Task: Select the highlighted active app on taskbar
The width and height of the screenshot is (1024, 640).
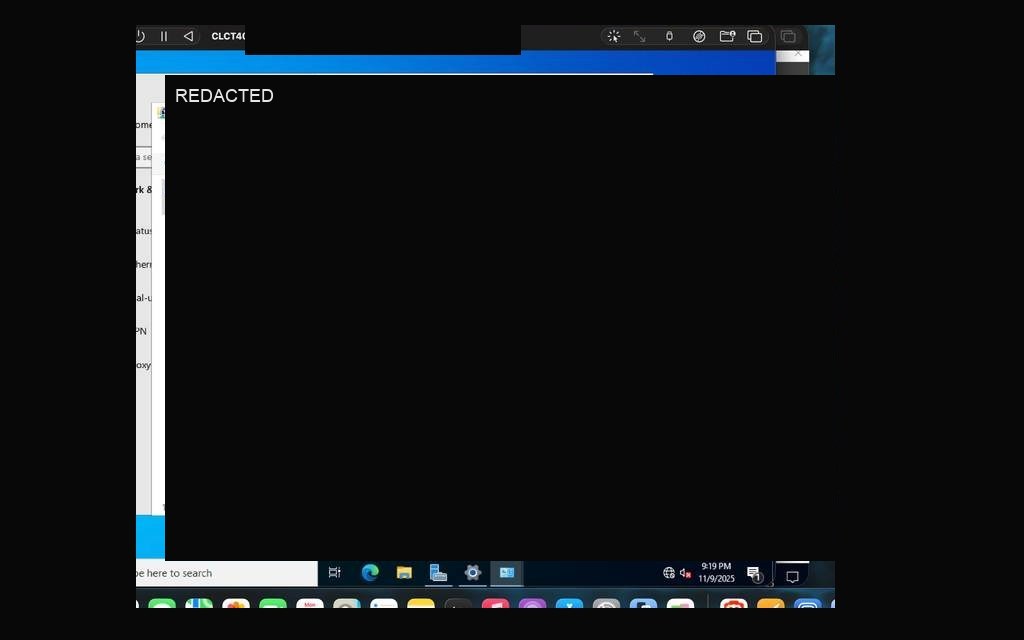Action: [x=507, y=573]
